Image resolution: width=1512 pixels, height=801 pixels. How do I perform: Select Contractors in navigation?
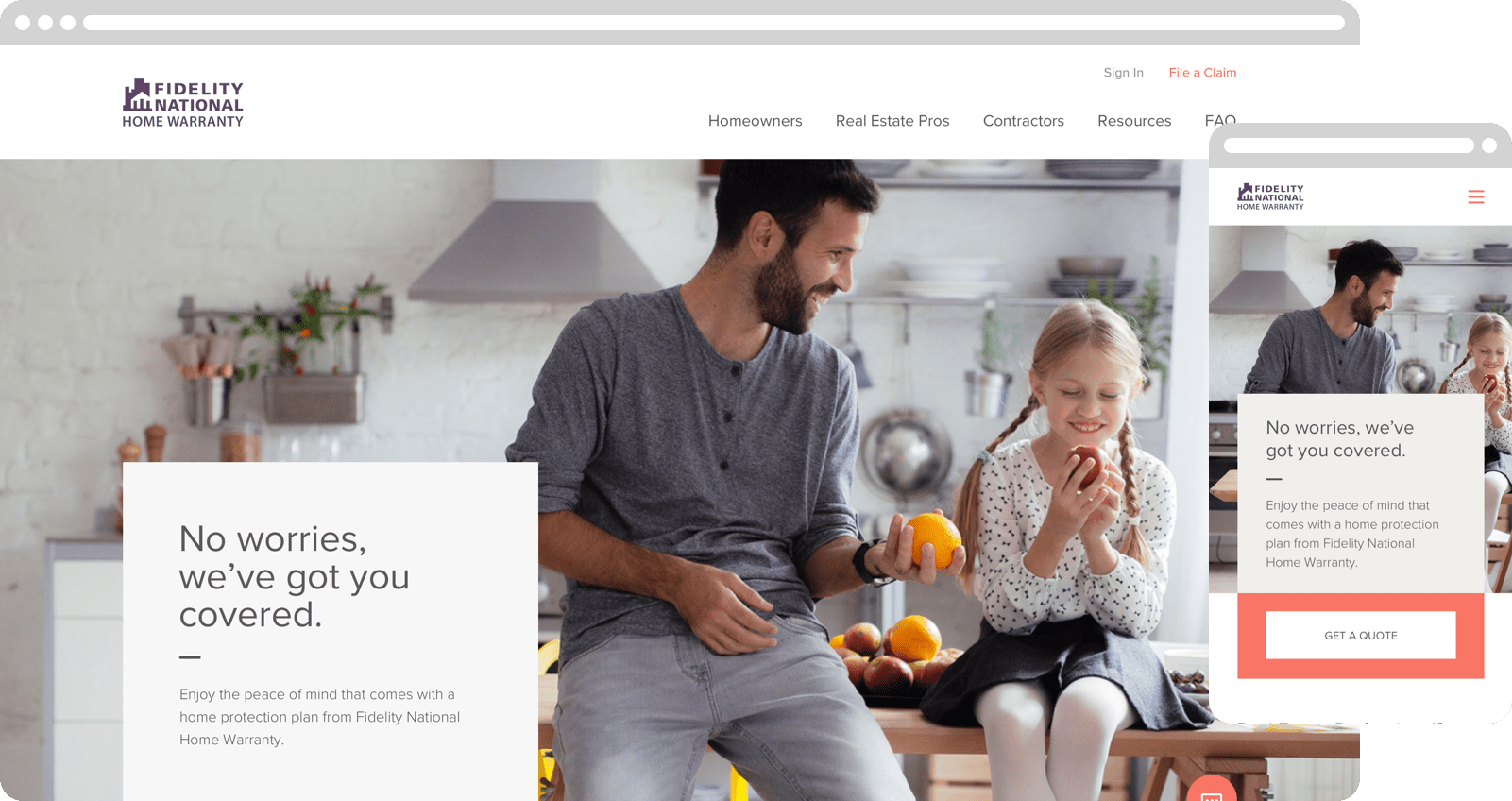click(1024, 121)
